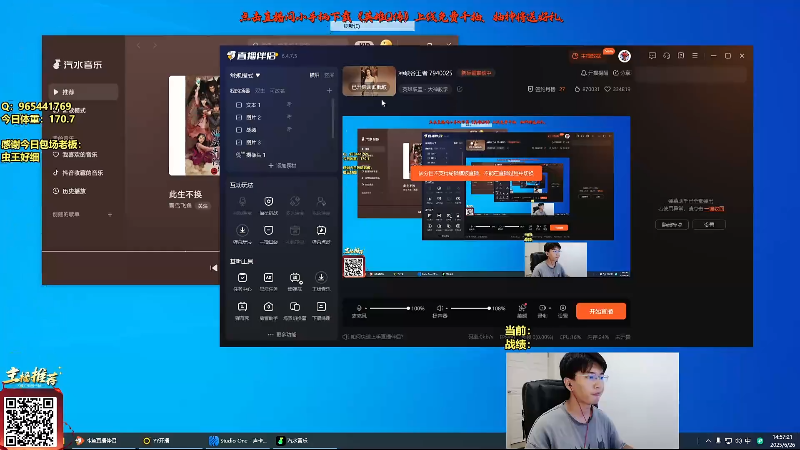Click the stream cover thumbnail
800x450 pixels.
[369, 81]
